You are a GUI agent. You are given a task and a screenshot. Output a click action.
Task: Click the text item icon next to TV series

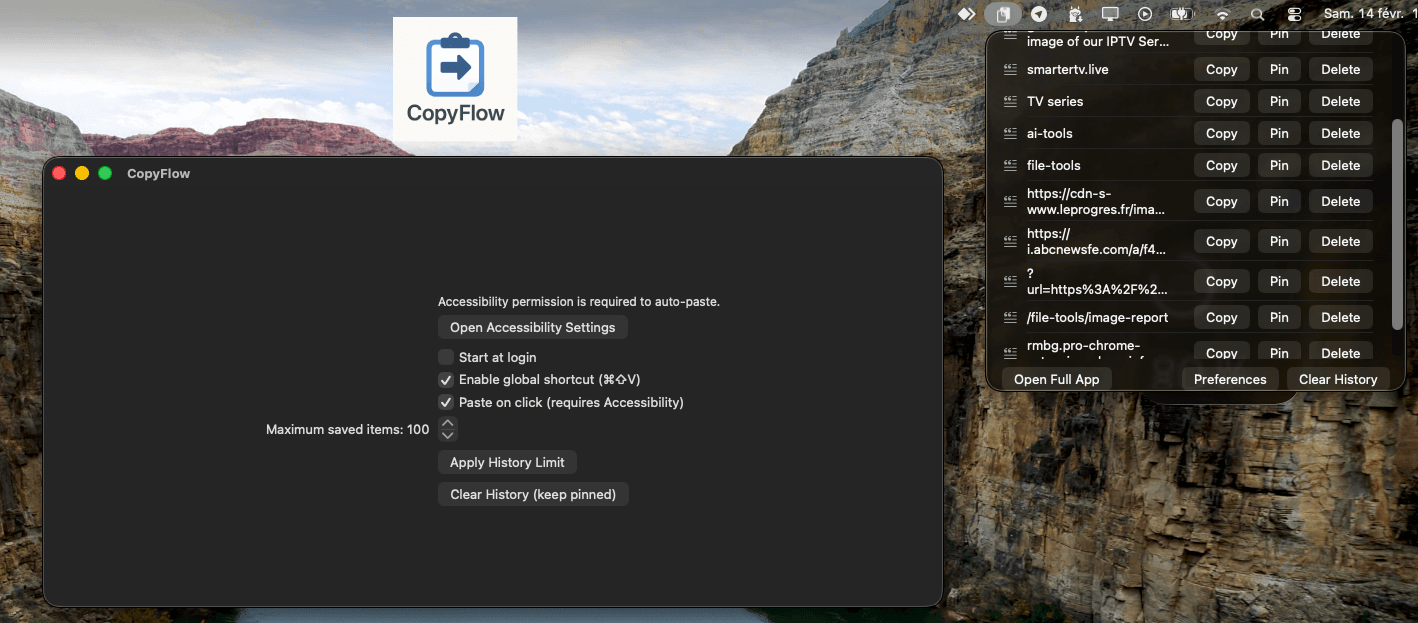pos(1010,100)
